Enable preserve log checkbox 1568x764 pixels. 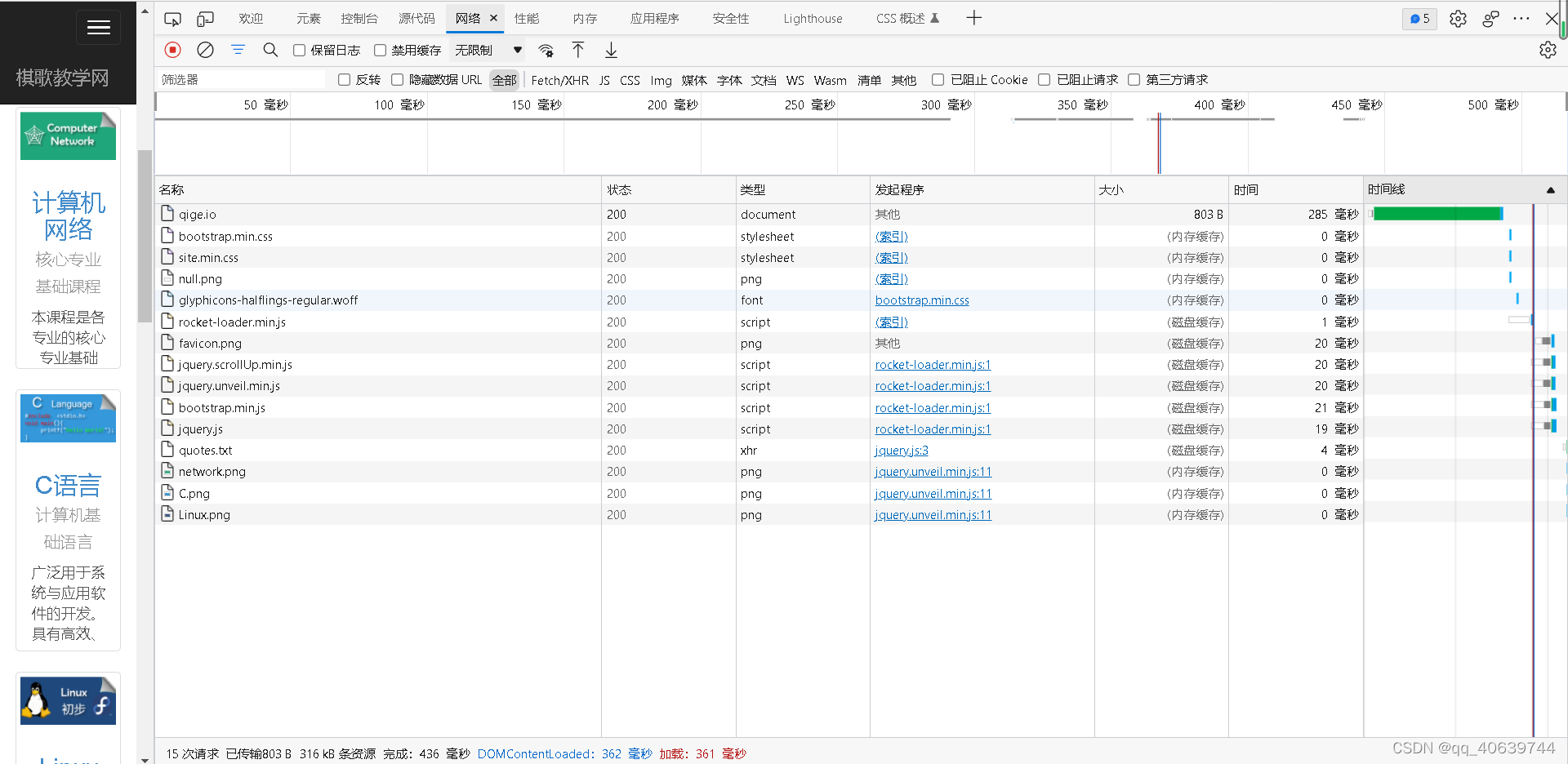click(299, 51)
